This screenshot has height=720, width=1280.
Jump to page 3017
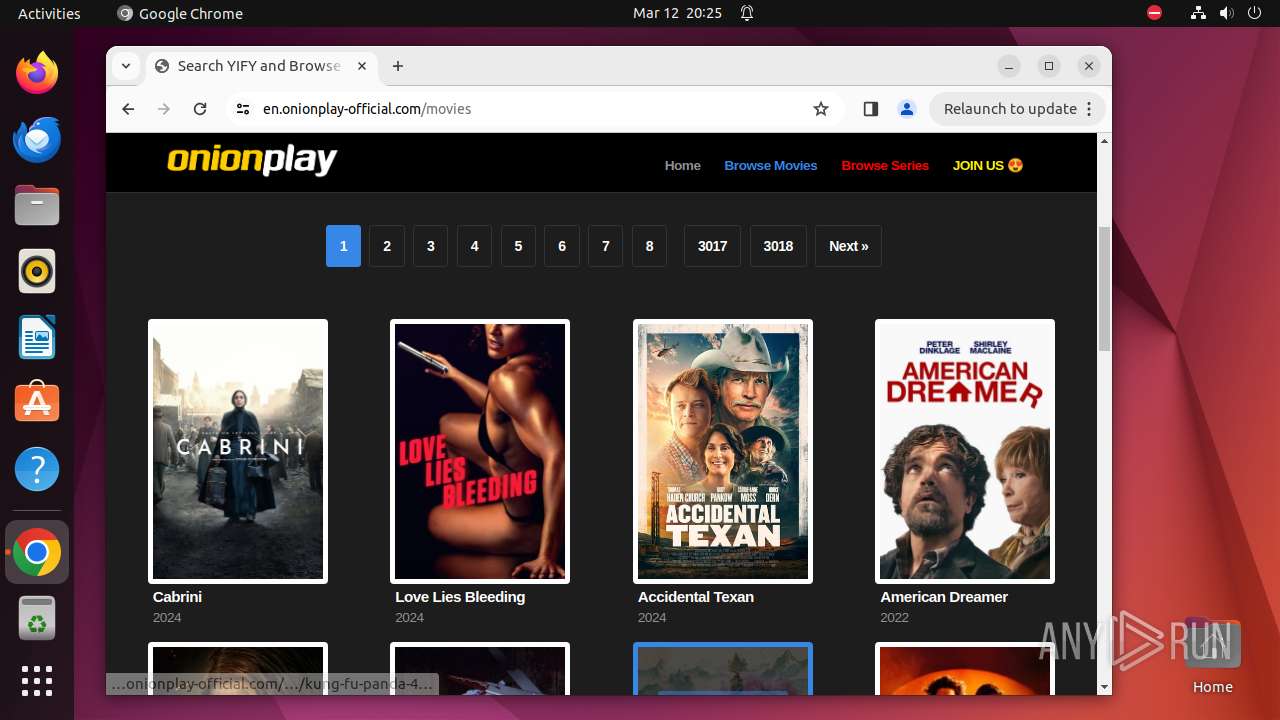712,246
